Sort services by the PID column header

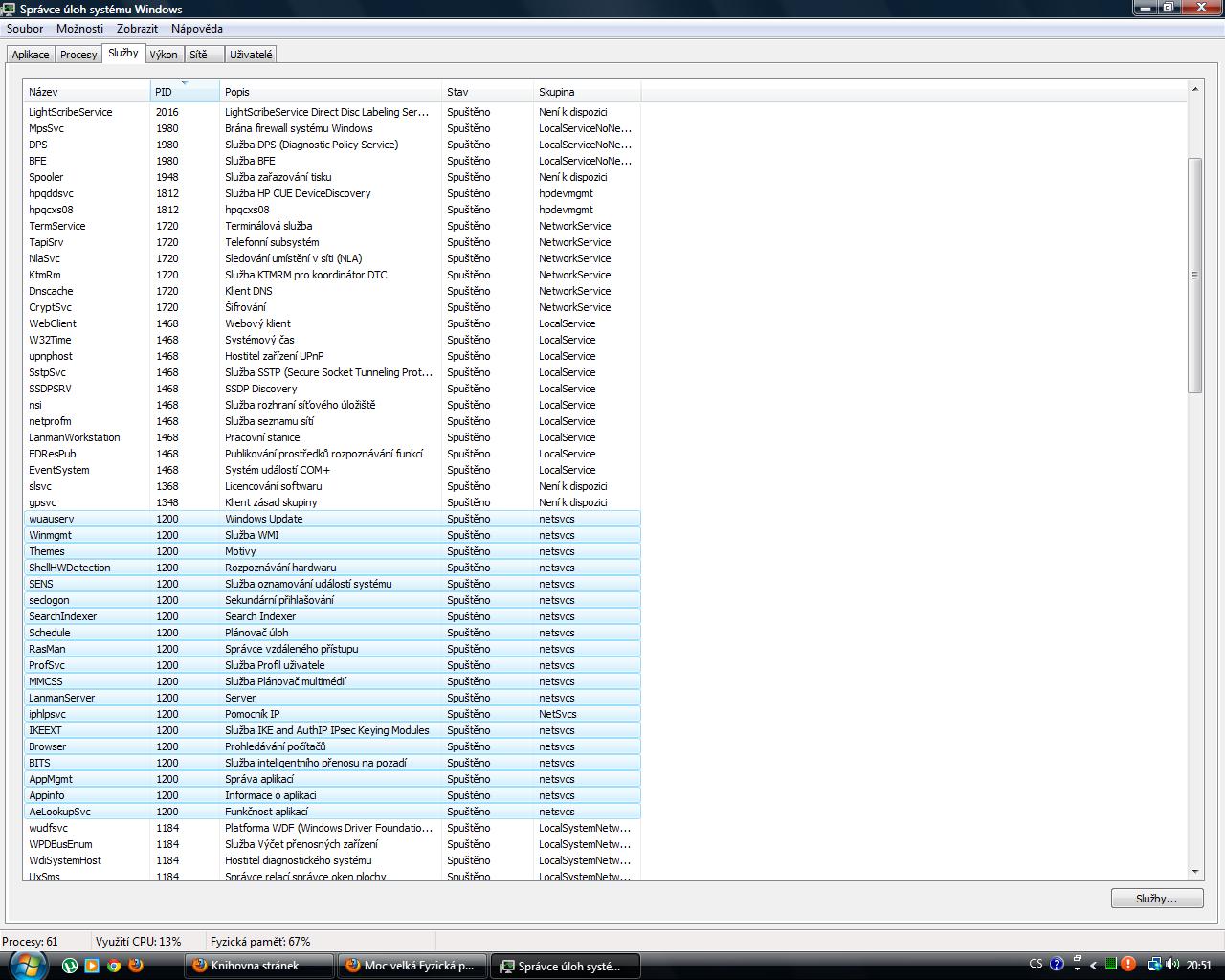(x=185, y=92)
